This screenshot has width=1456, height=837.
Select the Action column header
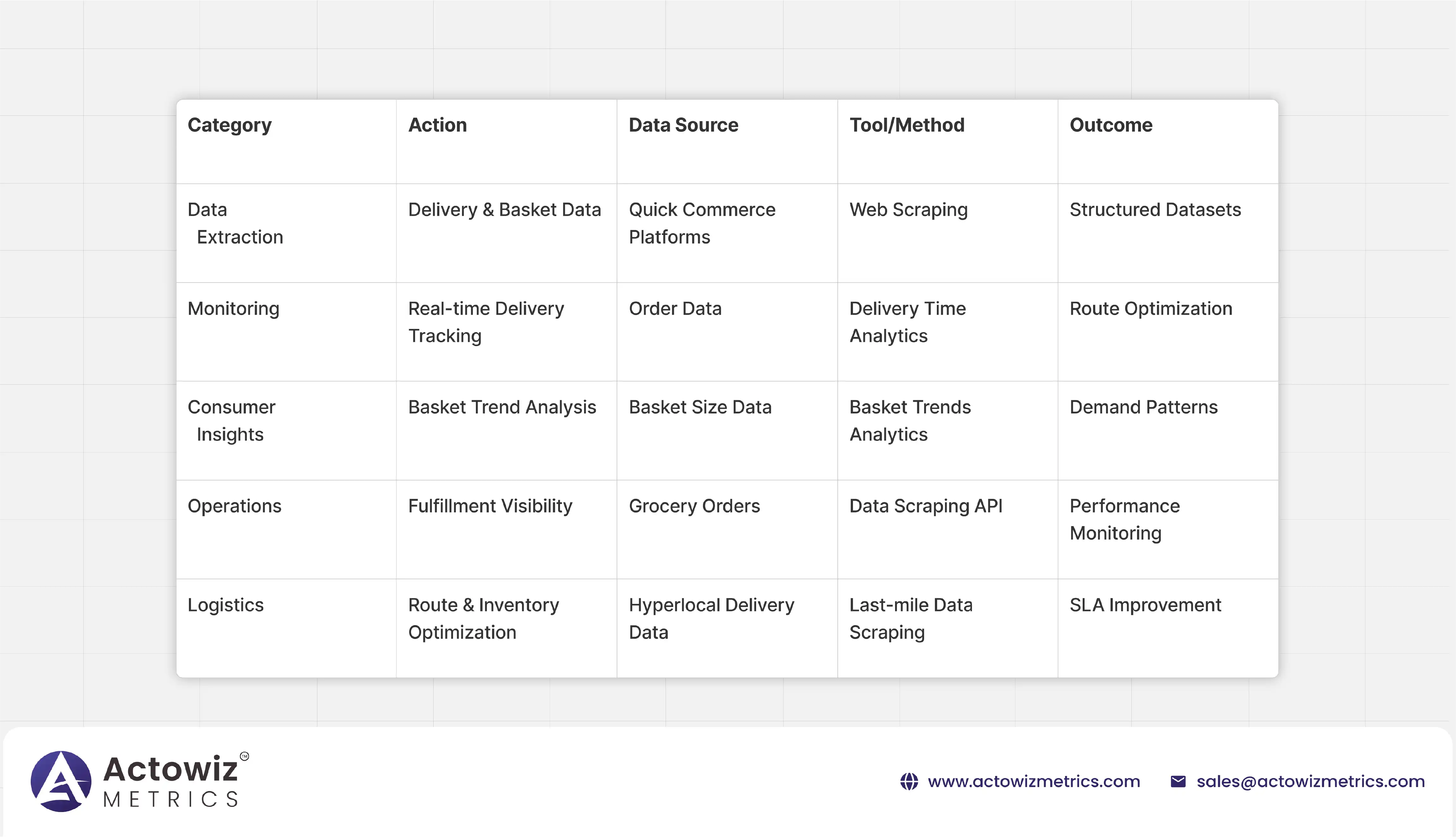pyautogui.click(x=438, y=125)
